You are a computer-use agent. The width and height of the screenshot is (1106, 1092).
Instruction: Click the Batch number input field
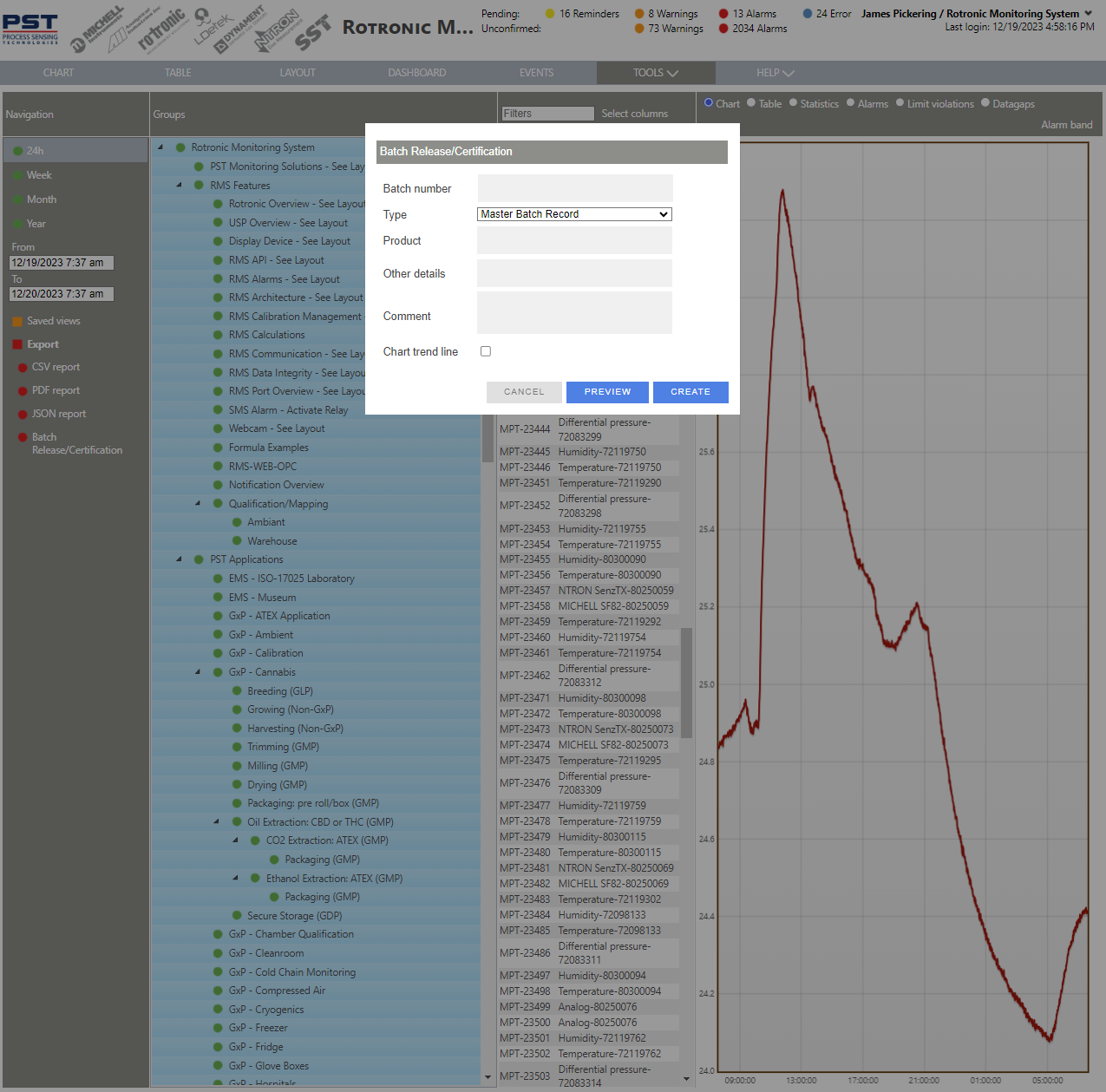575,188
